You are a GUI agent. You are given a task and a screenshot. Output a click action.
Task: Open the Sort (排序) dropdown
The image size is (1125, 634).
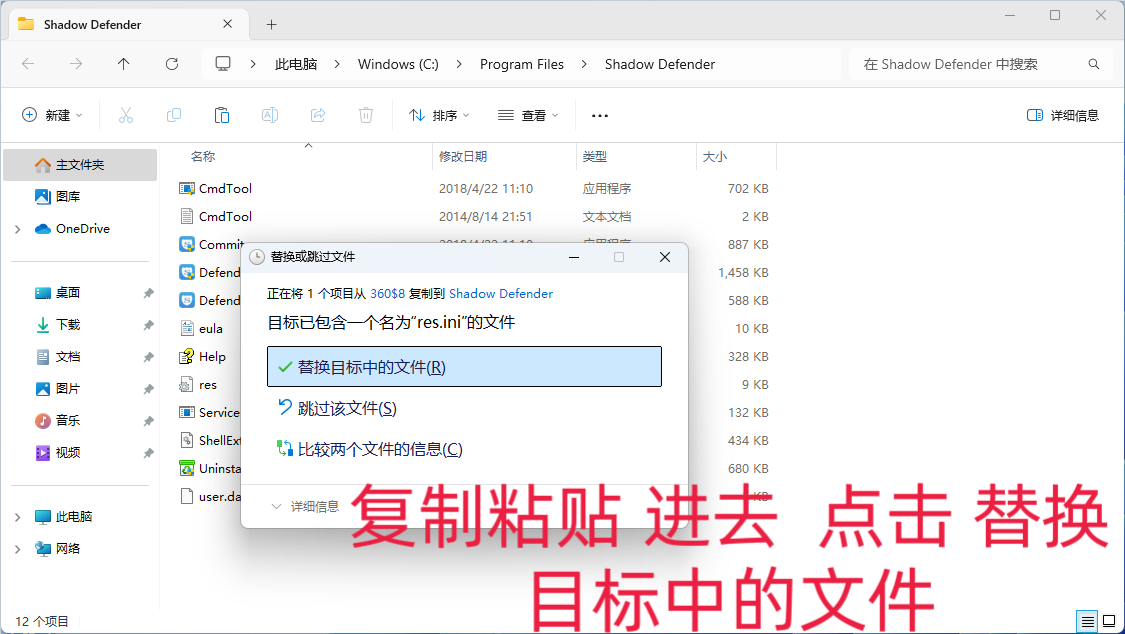tap(439, 115)
